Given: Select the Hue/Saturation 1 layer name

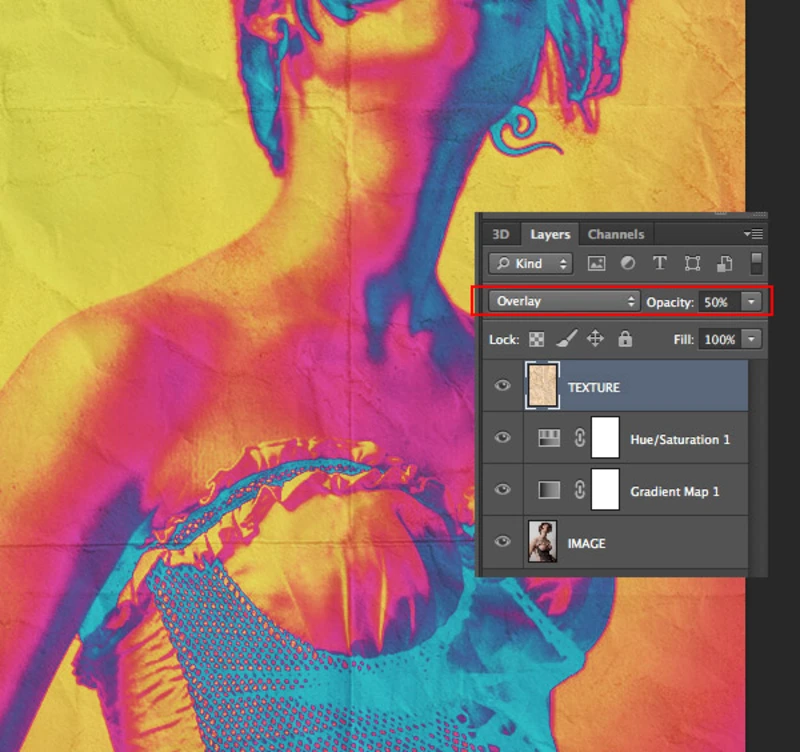Looking at the screenshot, I should pyautogui.click(x=680, y=439).
